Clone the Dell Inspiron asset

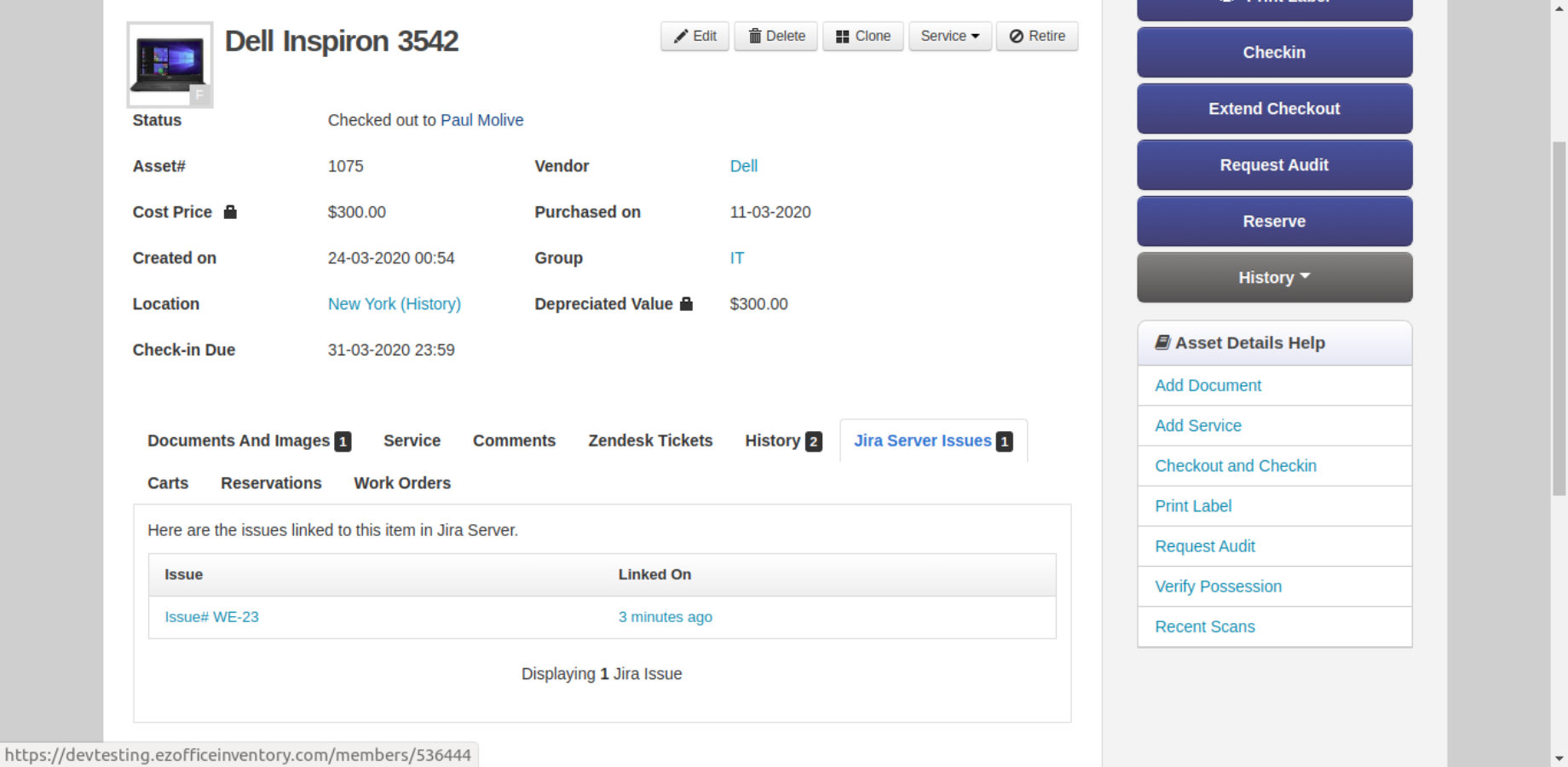862,36
